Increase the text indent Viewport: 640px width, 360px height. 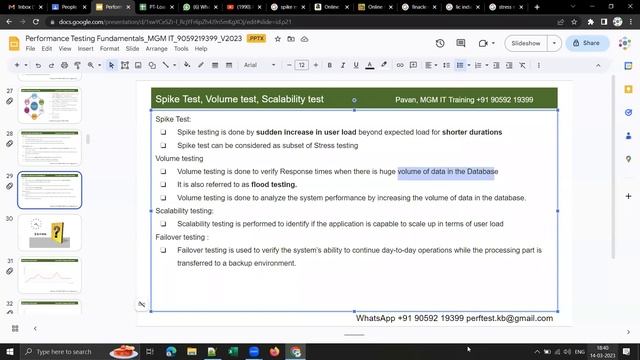click(x=509, y=65)
